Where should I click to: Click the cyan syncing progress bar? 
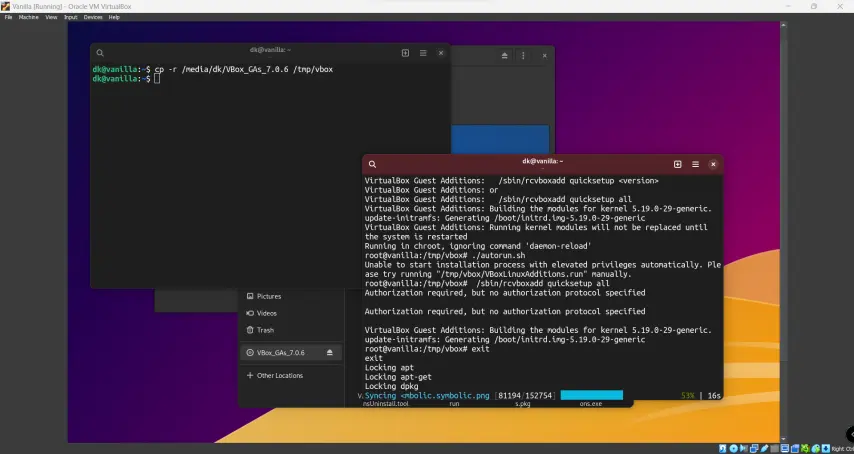pos(591,395)
